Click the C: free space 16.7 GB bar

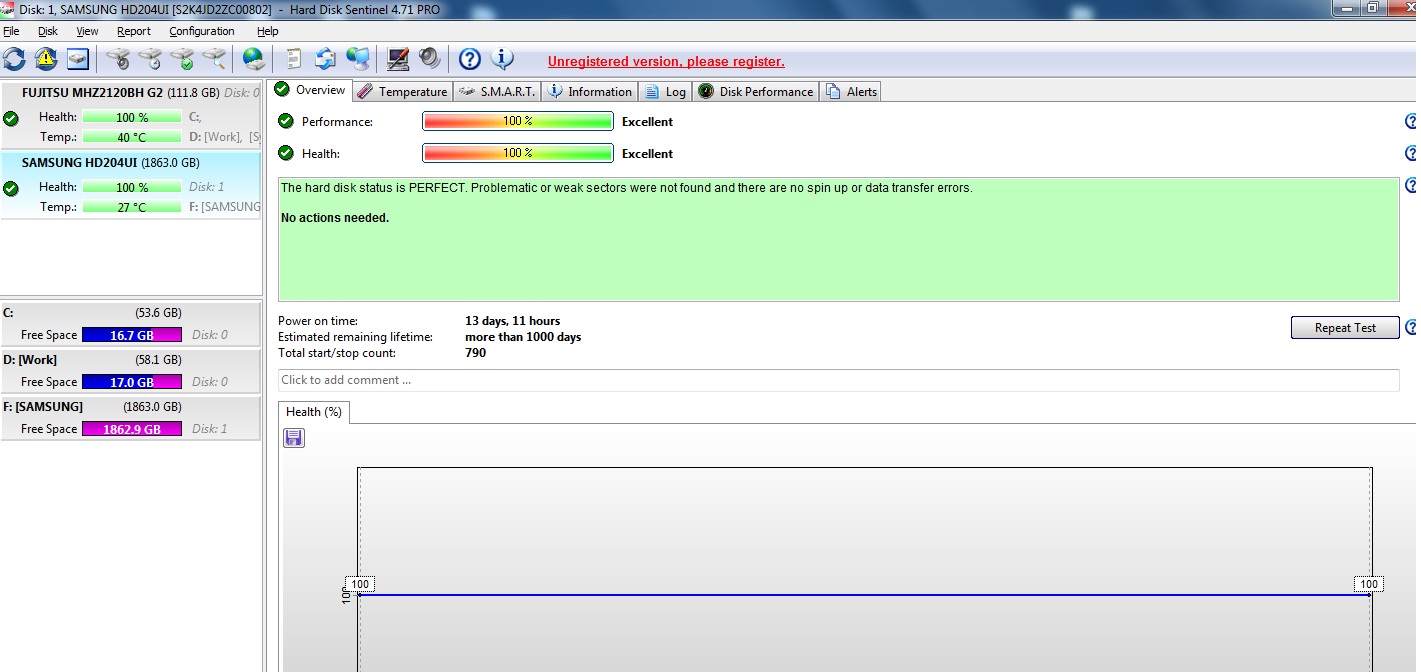coord(132,335)
